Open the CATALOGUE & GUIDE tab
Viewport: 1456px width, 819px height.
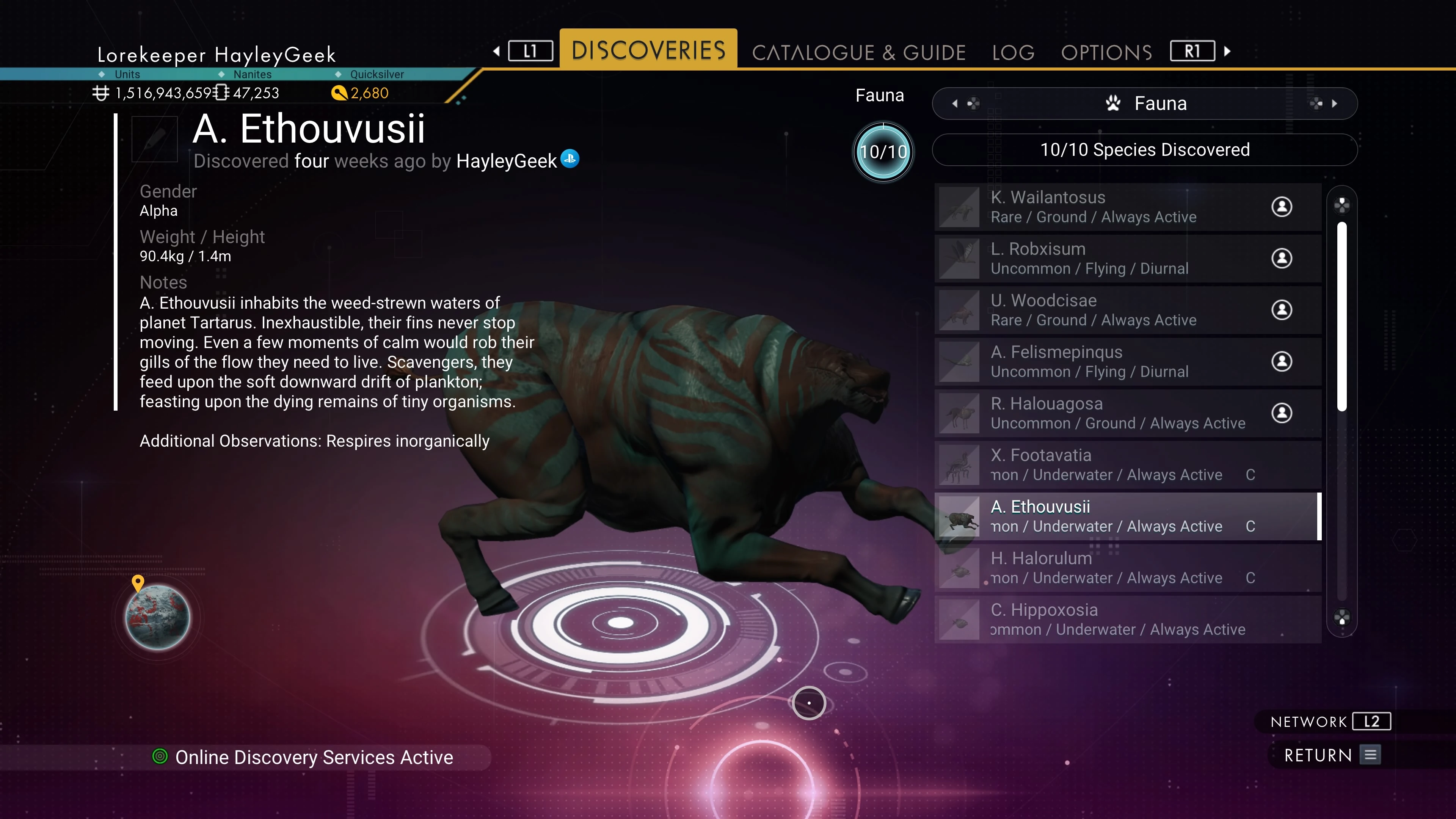click(858, 52)
